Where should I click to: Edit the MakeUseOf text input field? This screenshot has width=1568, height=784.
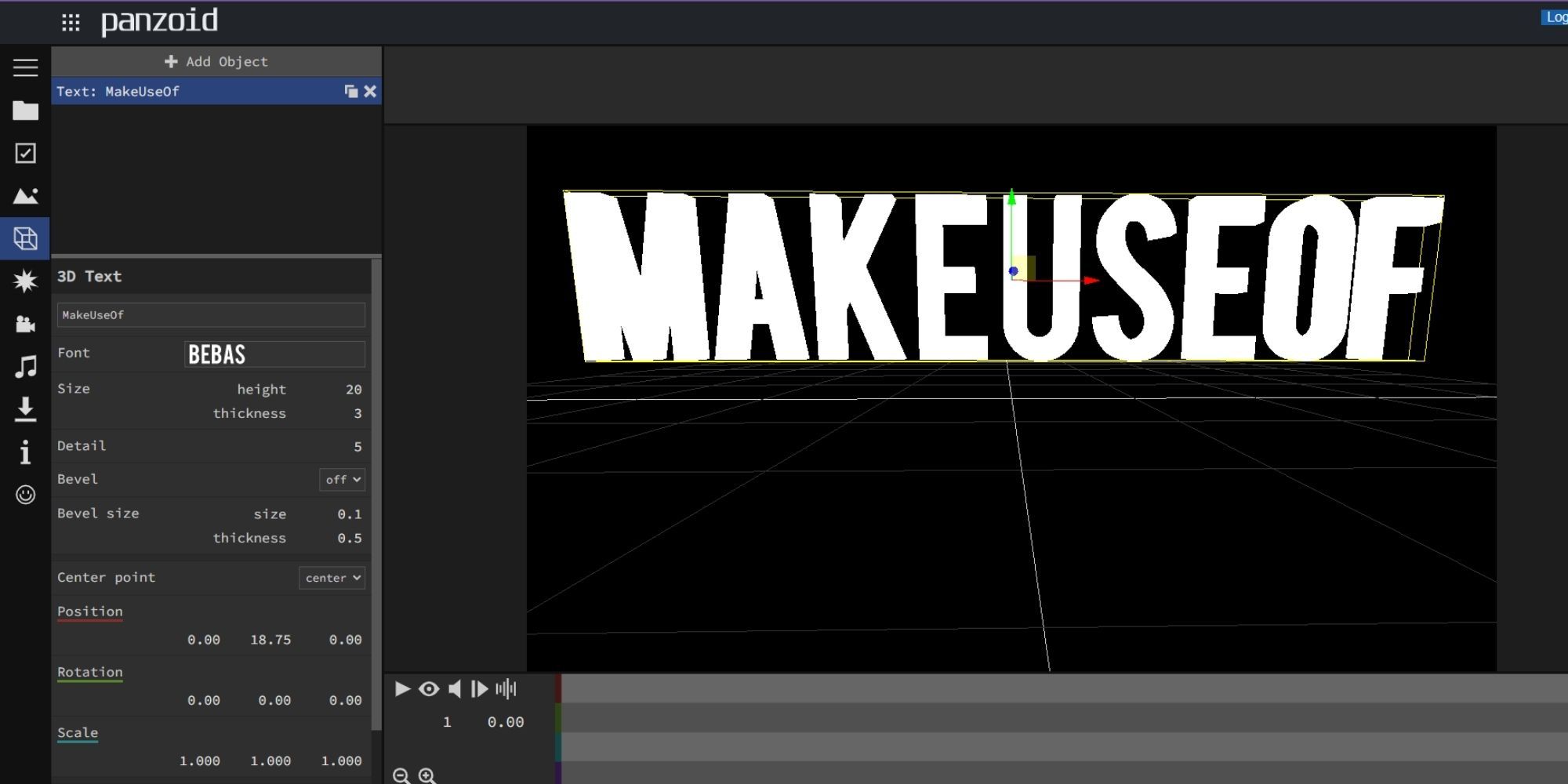[x=211, y=315]
